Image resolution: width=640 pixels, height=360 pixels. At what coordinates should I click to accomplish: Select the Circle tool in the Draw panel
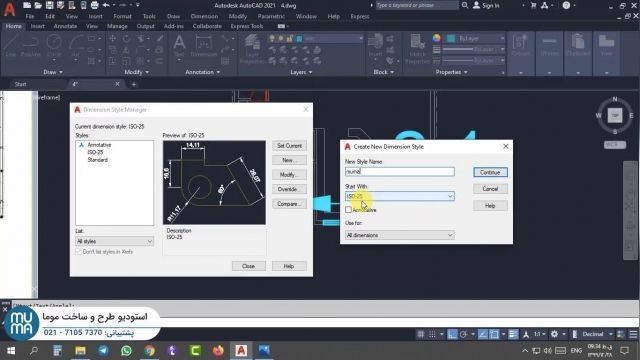(x=54, y=46)
